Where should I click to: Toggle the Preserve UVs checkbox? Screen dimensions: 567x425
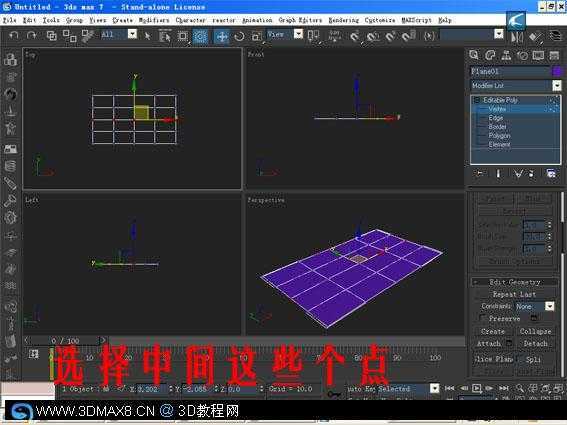(483, 318)
